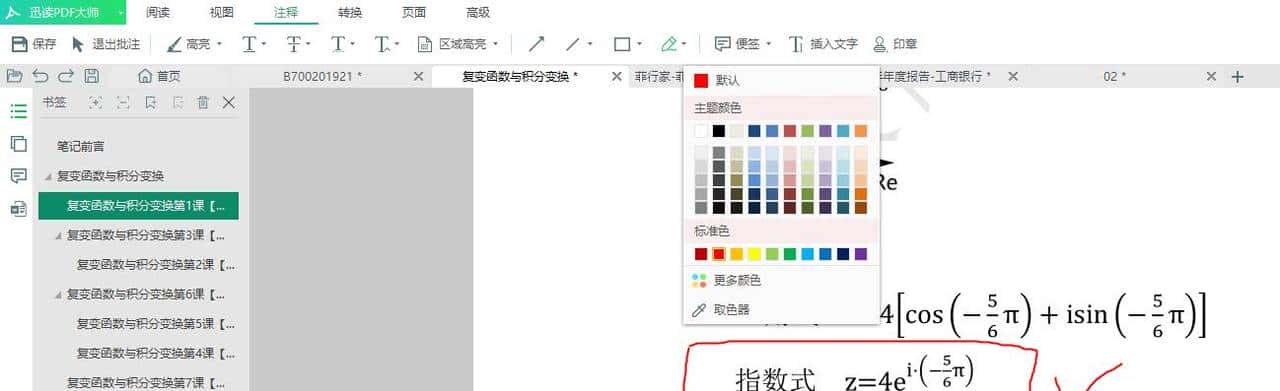Image resolution: width=1280 pixels, height=391 pixels.
Task: Click 退出批注 to exit annotation mode
Action: (x=105, y=44)
